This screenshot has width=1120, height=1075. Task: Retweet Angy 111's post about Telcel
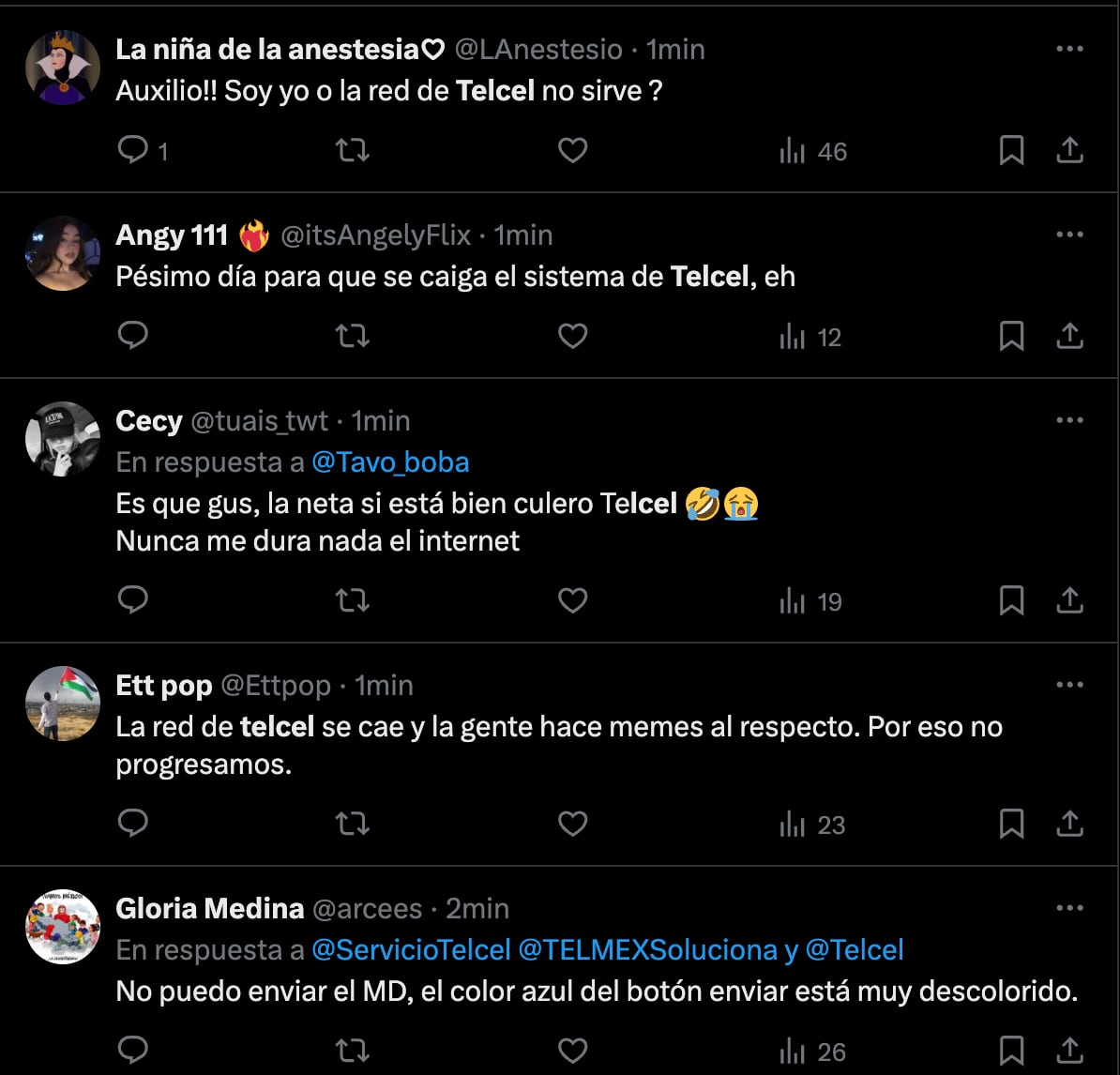pyautogui.click(x=352, y=336)
